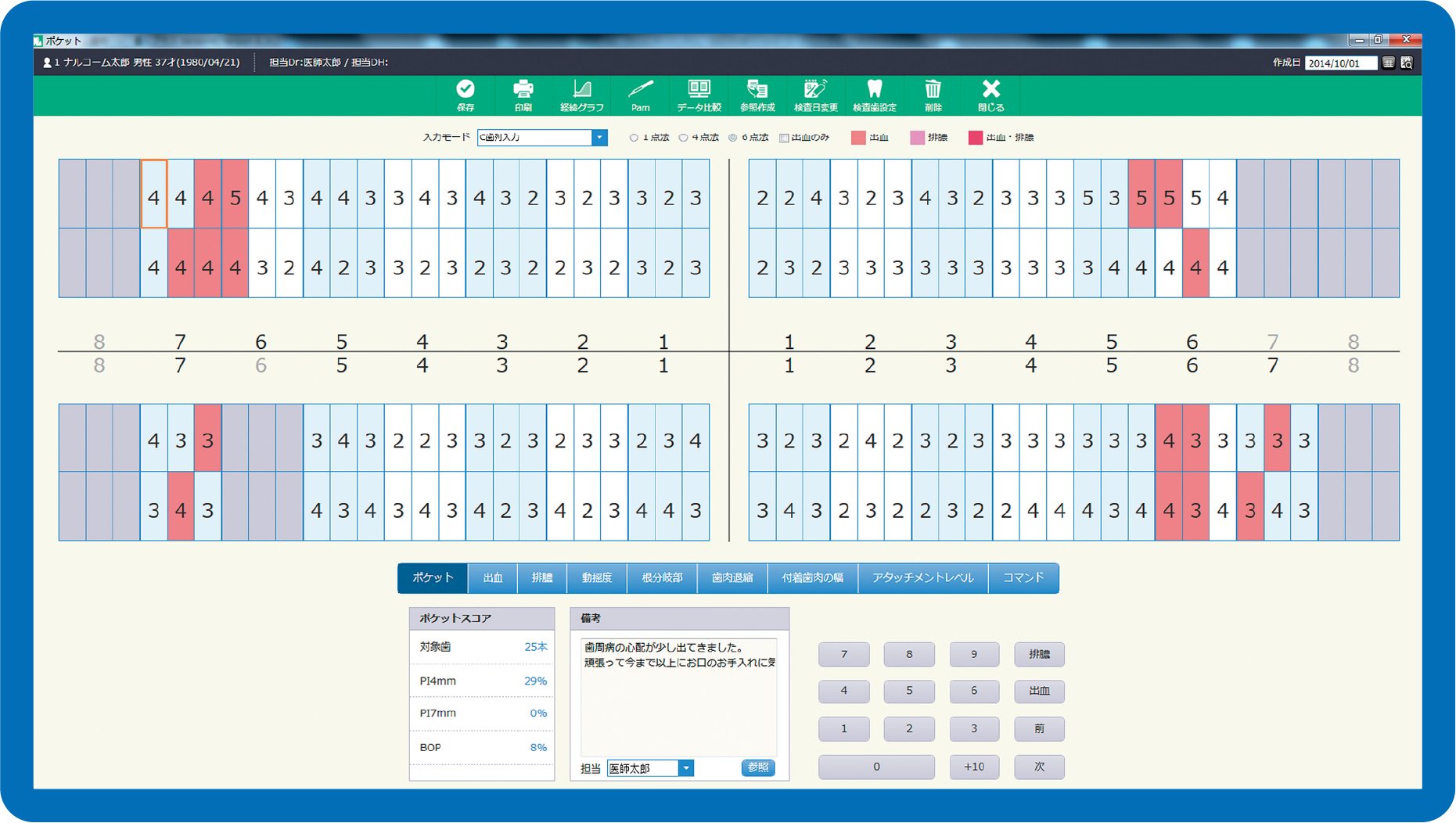This screenshot has width=1456, height=823.
Task: Click keypad button 1
Action: [x=843, y=729]
